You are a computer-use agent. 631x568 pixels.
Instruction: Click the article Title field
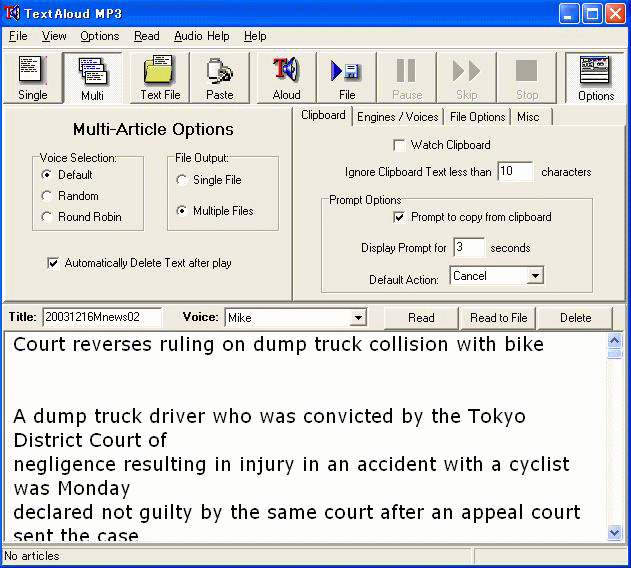(102, 317)
